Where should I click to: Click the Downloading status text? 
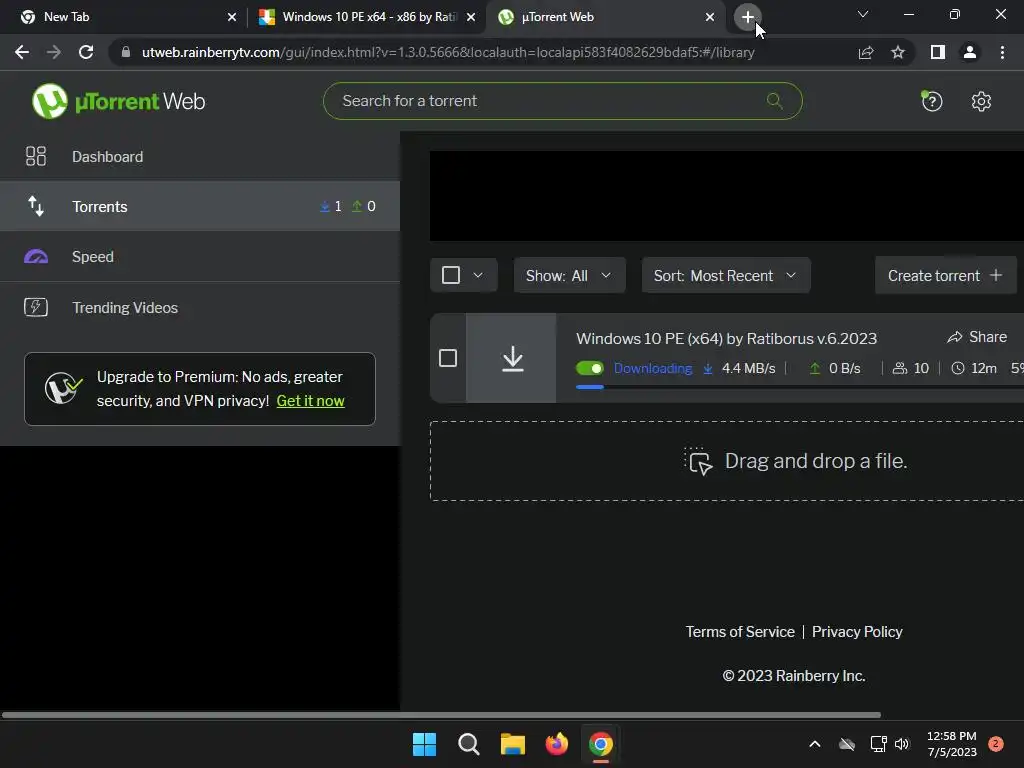(652, 368)
